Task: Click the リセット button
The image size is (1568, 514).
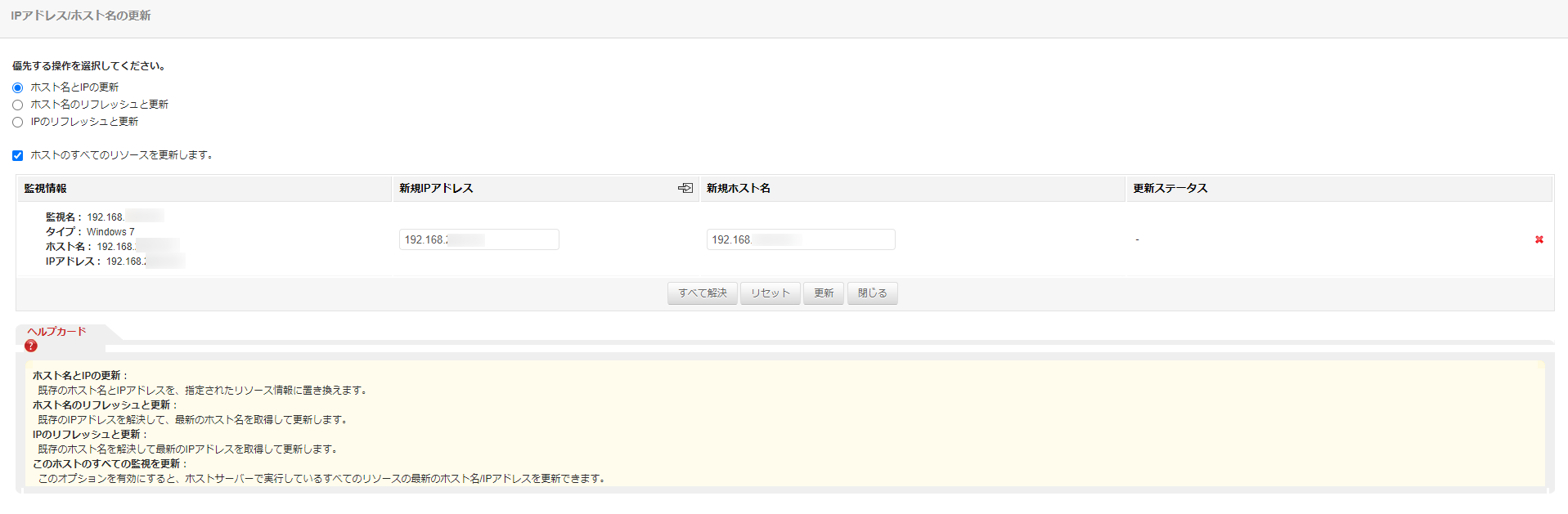Action: point(771,293)
